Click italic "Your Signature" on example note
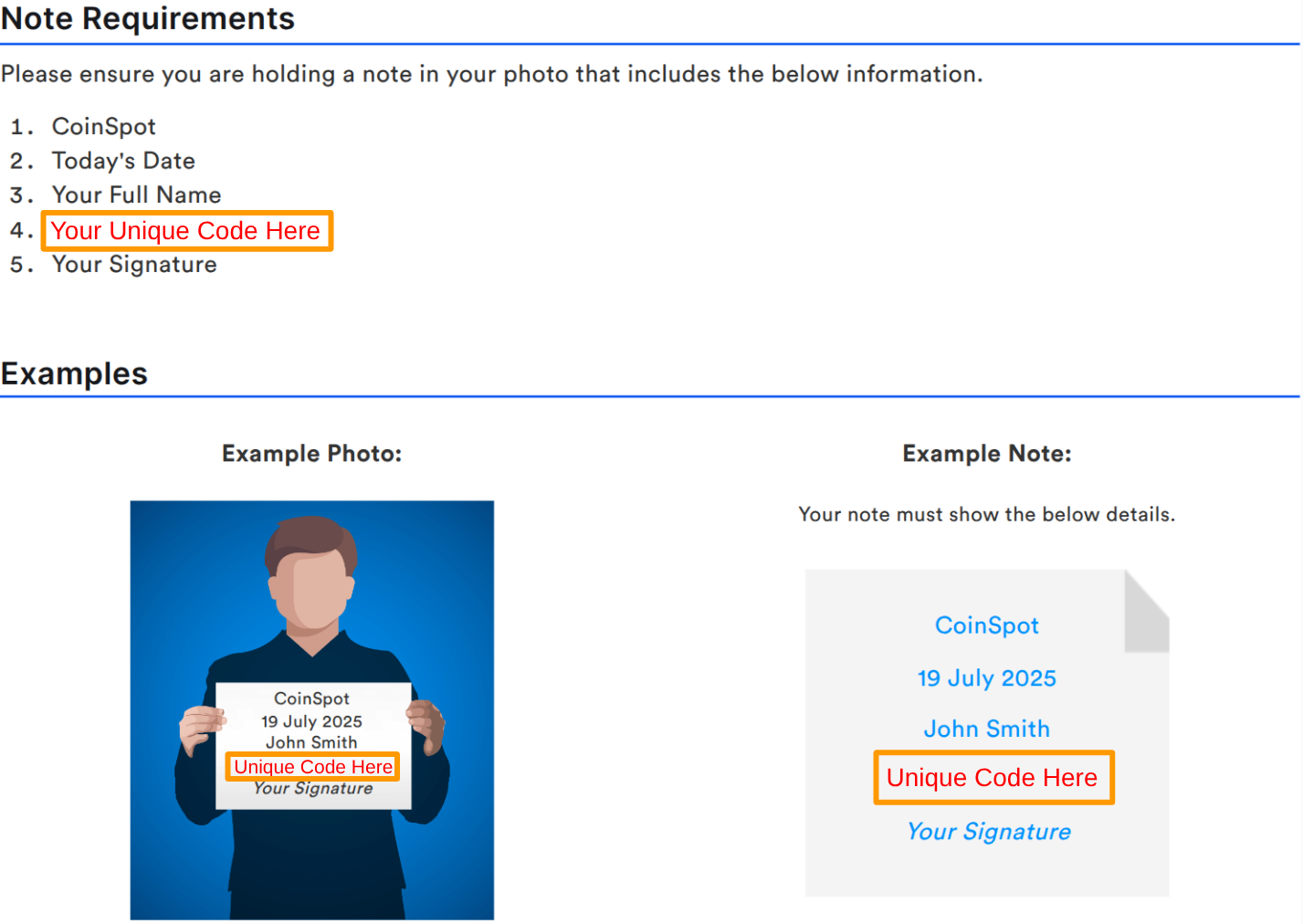Viewport: 1303px width, 924px height. point(989,832)
